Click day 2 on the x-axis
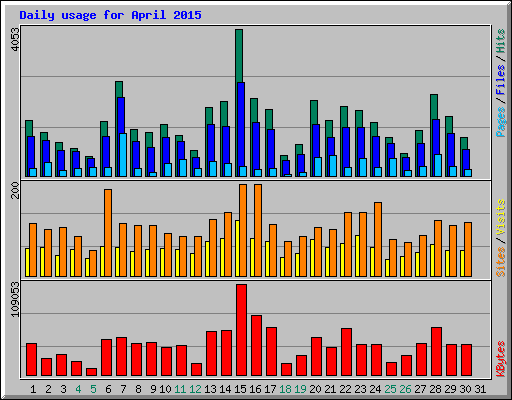This screenshot has height=400, width=512. pyautogui.click(x=48, y=389)
